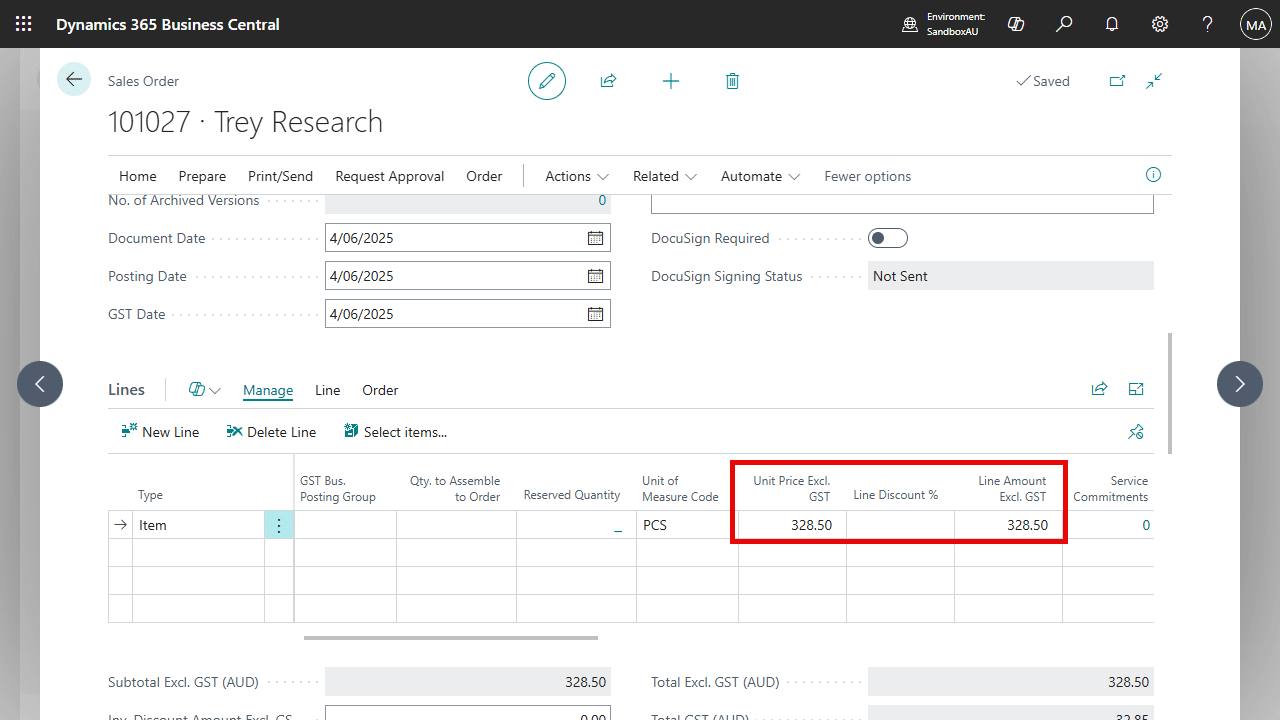Click the Type cell showing Item
Image resolution: width=1280 pixels, height=720 pixels.
pyautogui.click(x=198, y=525)
